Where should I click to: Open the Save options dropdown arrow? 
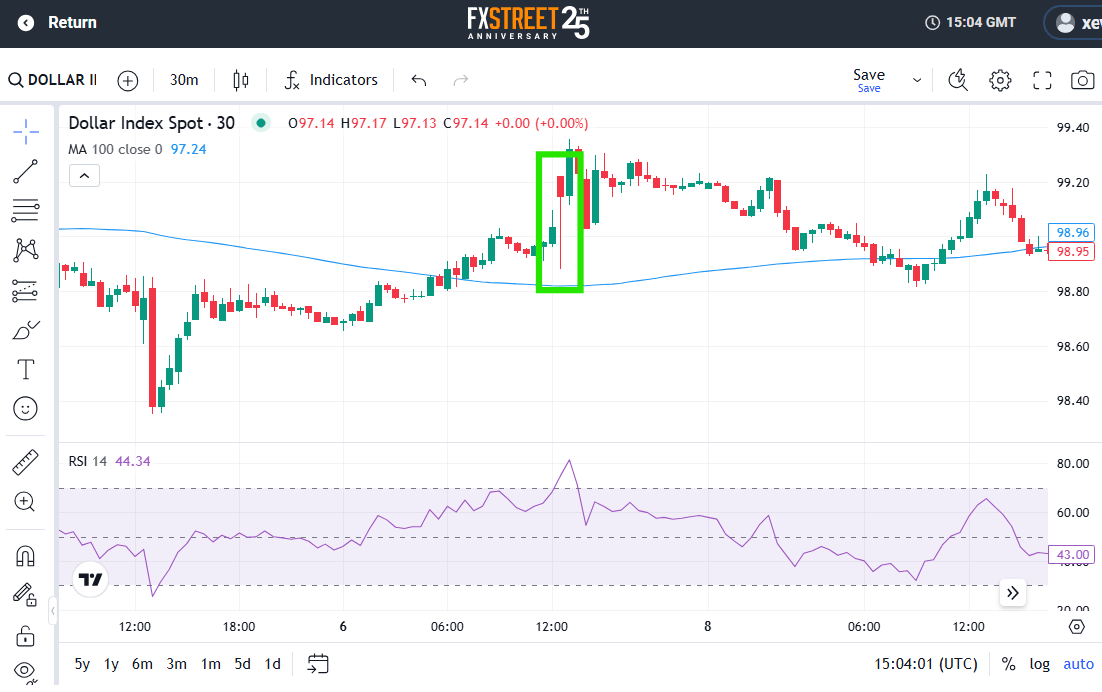[917, 80]
